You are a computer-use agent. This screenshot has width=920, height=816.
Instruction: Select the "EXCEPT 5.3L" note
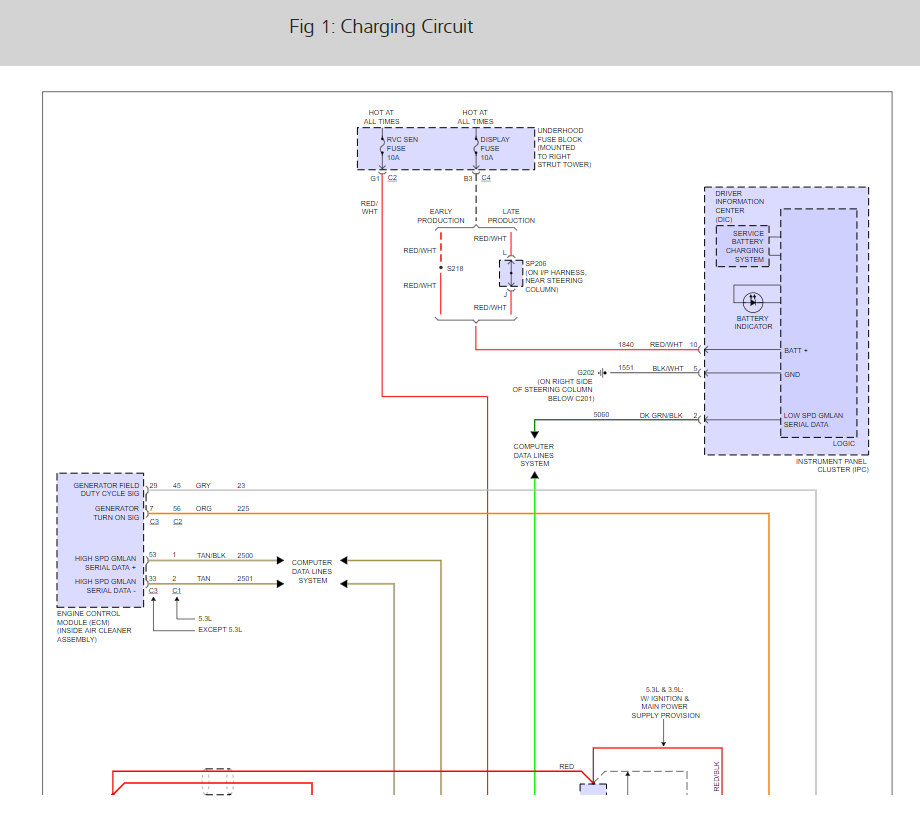pos(220,630)
